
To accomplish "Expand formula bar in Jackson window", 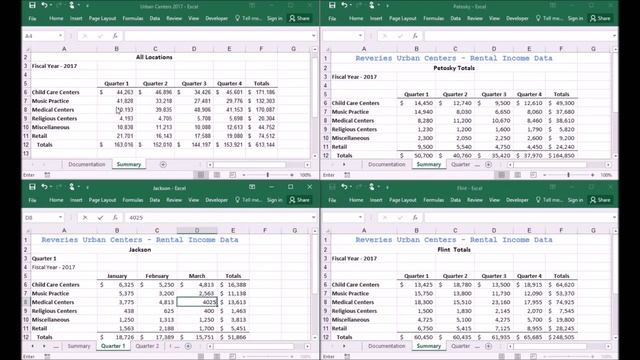I will [313, 218].
